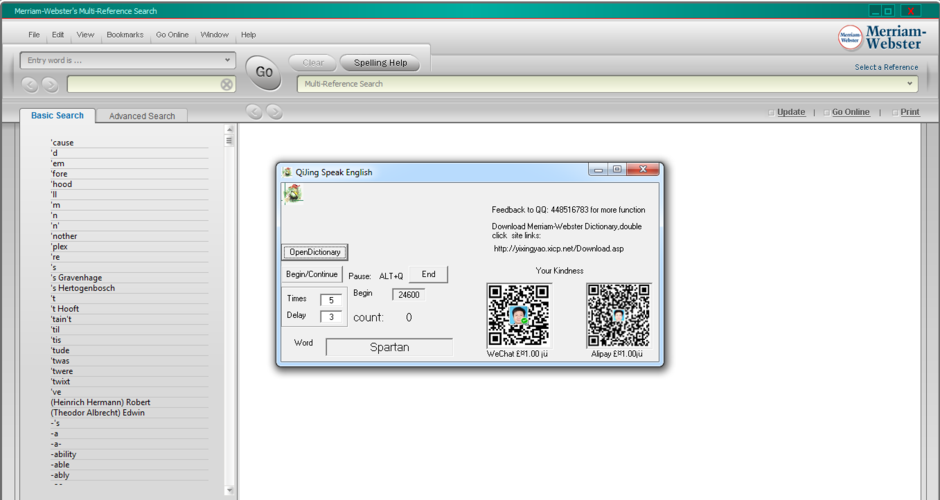Click the 'Select a Reference' label
This screenshot has height=500, width=940.
886,67
